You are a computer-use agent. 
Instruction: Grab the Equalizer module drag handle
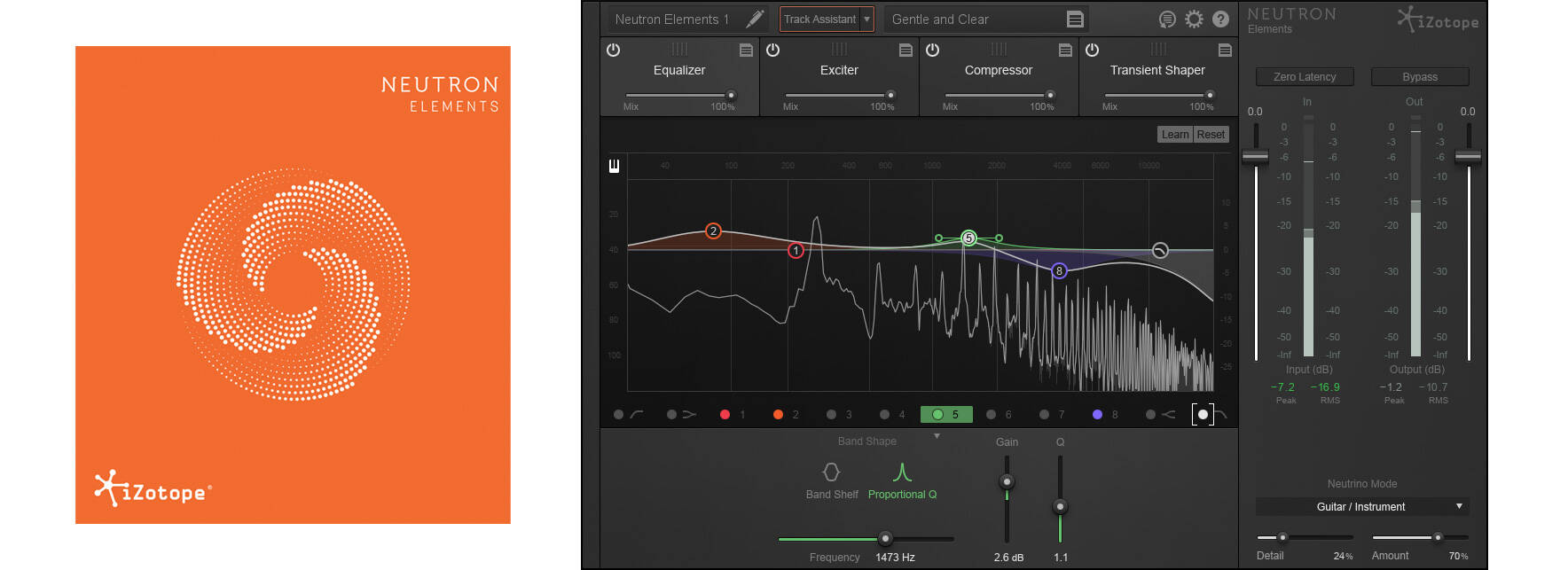(679, 49)
